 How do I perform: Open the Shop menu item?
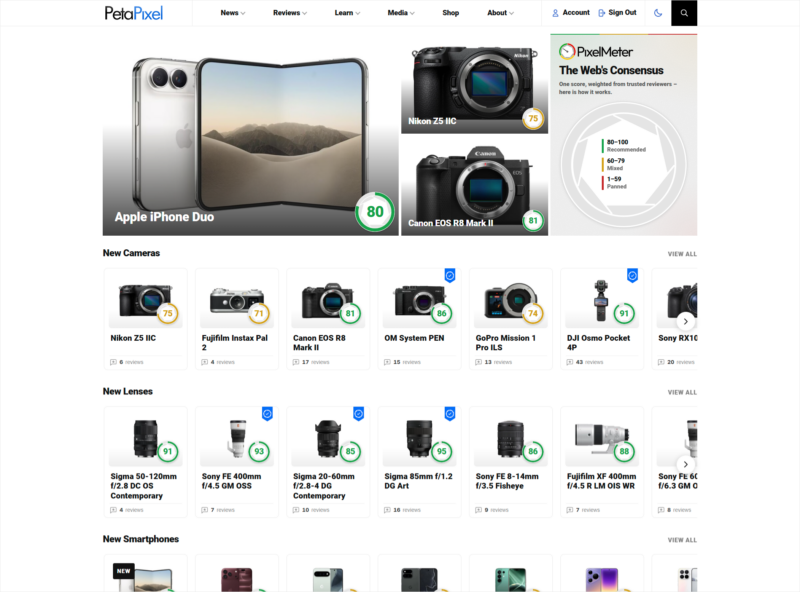[451, 13]
